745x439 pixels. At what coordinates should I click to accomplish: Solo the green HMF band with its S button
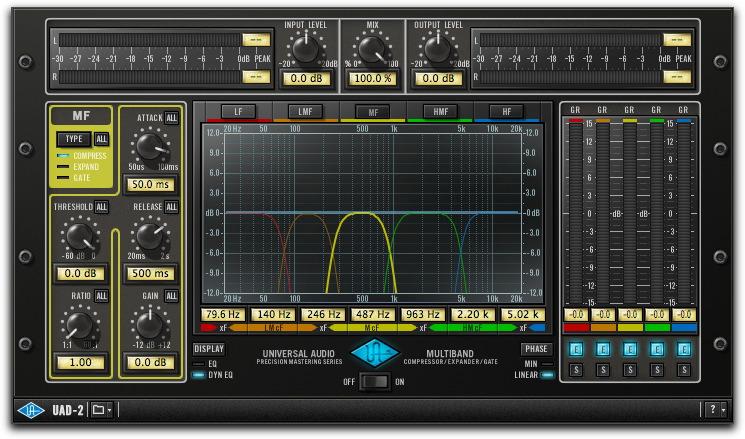[657, 370]
